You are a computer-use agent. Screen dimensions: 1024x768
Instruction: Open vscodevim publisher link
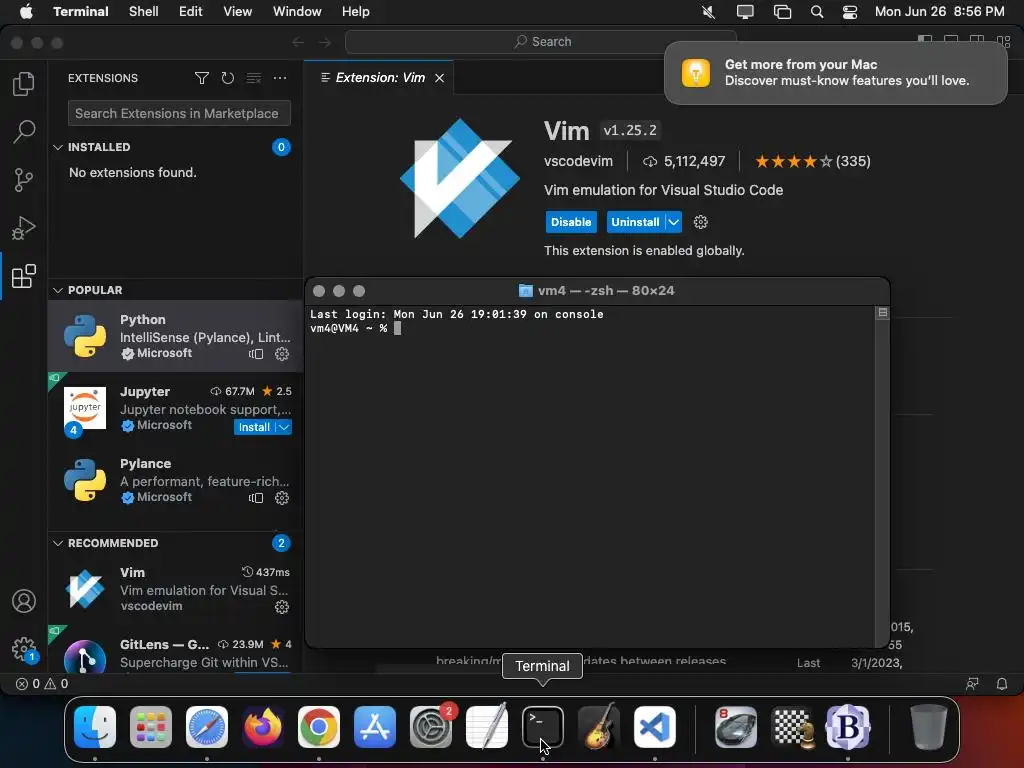579,161
